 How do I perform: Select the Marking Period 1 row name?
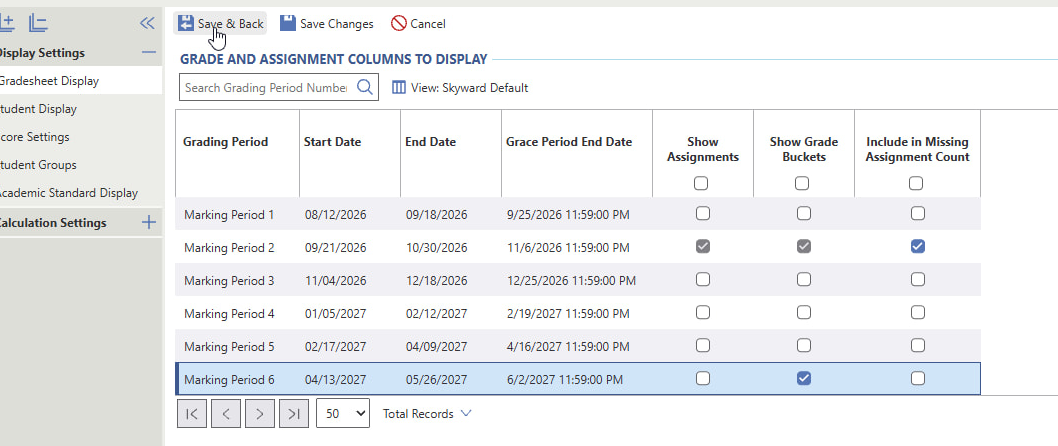coord(229,215)
